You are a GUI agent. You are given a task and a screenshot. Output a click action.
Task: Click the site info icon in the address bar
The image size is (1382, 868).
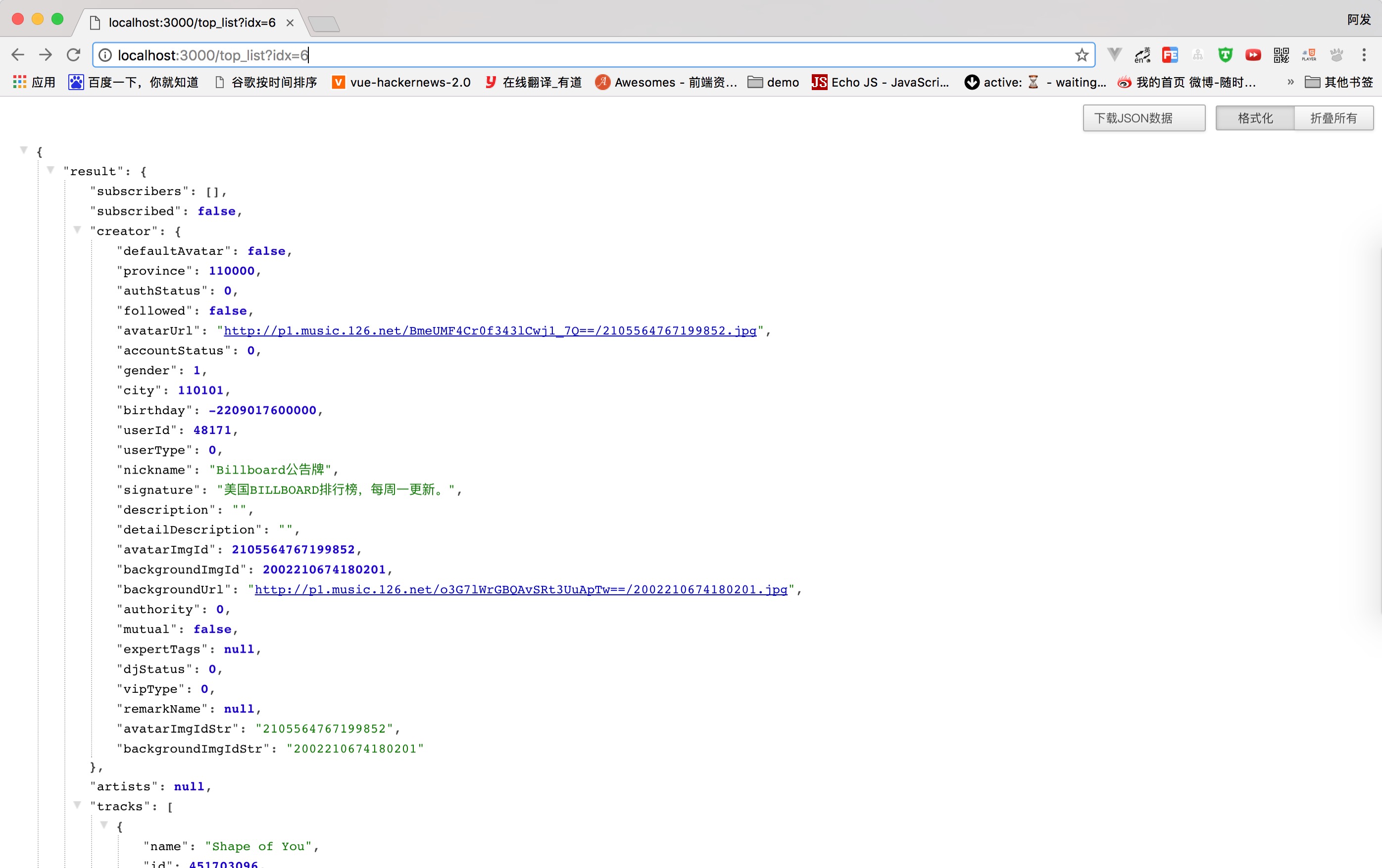click(105, 55)
